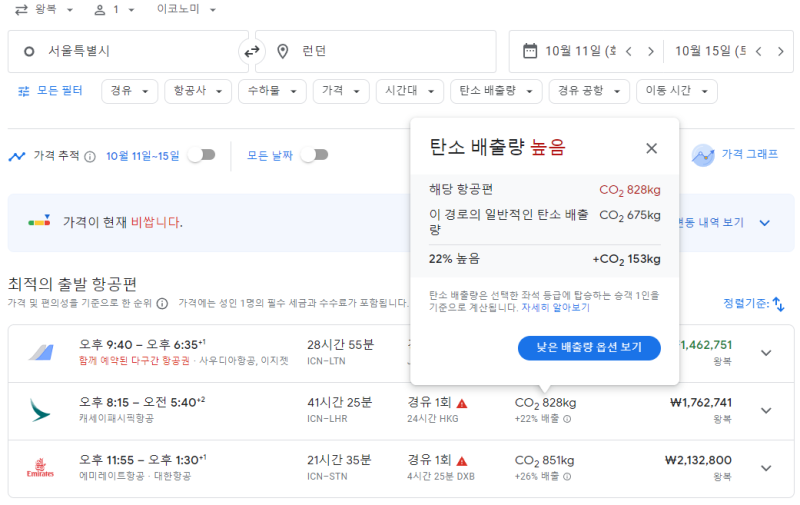Open 경유 stops filter
800x505 pixels.
(130, 91)
